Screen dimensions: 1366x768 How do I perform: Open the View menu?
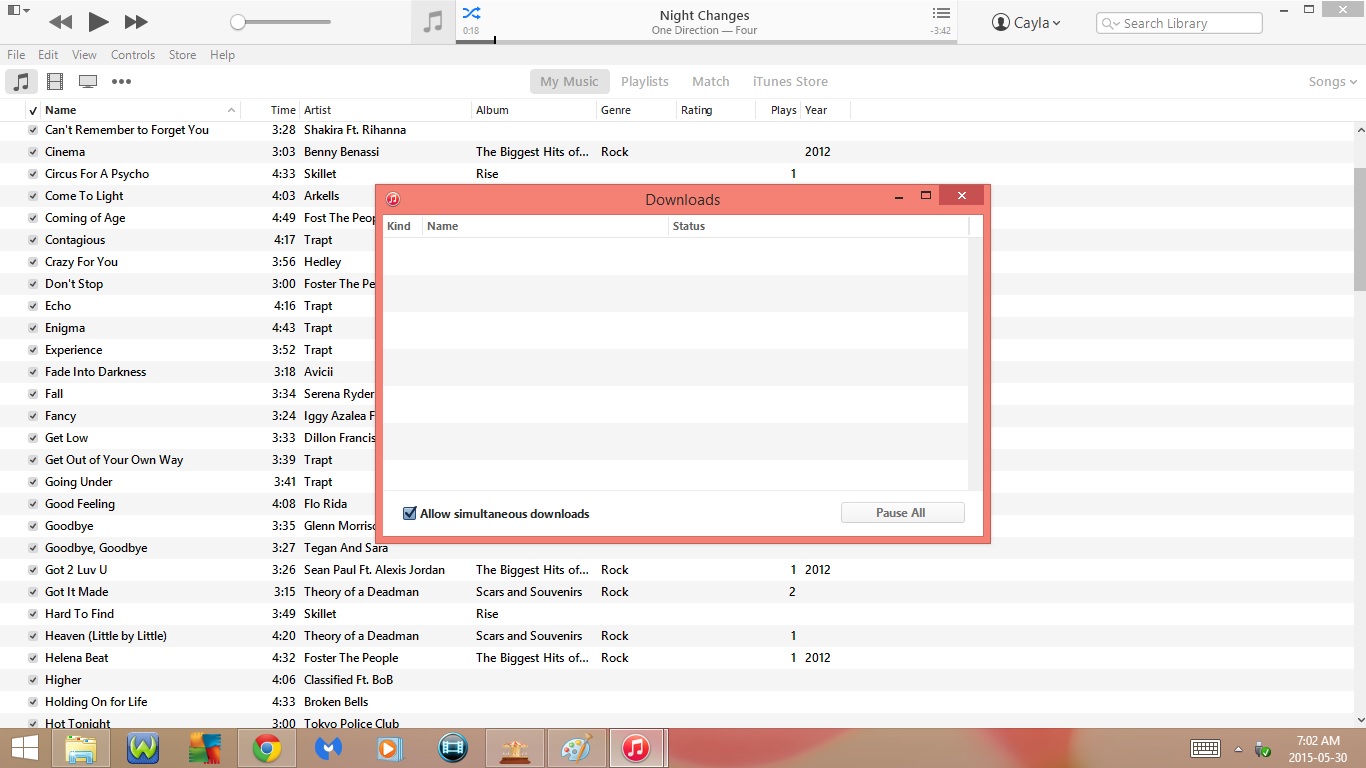coord(85,55)
